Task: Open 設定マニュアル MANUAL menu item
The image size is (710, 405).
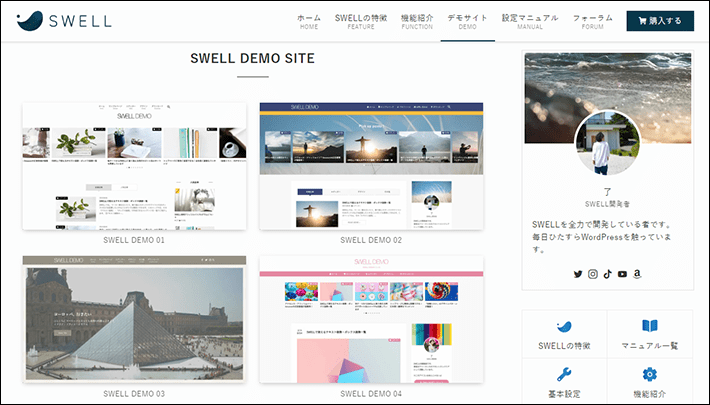Action: (530, 21)
